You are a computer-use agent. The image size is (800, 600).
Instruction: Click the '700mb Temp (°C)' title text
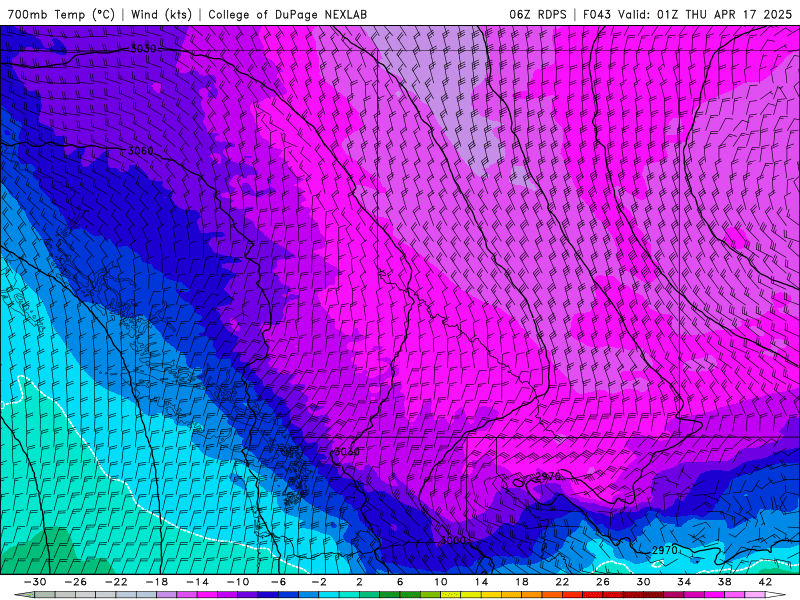pyautogui.click(x=61, y=14)
